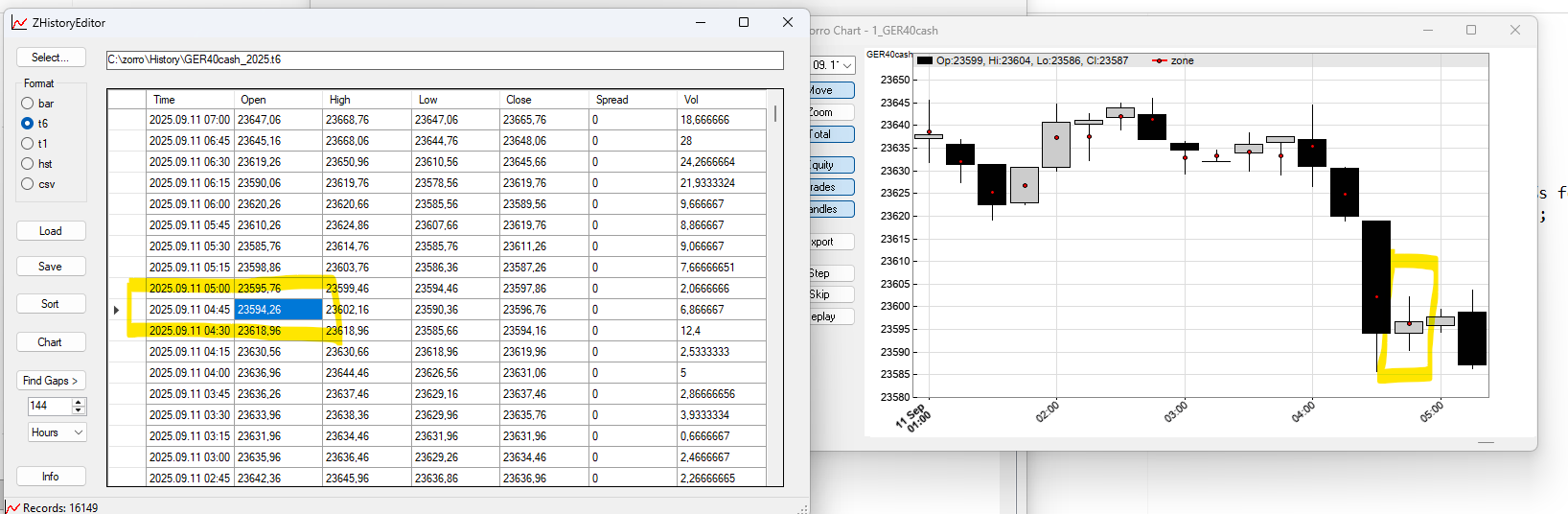The height and width of the screenshot is (514, 1568).
Task: Maximize the ZHistoryEditor window
Action: pos(744,22)
